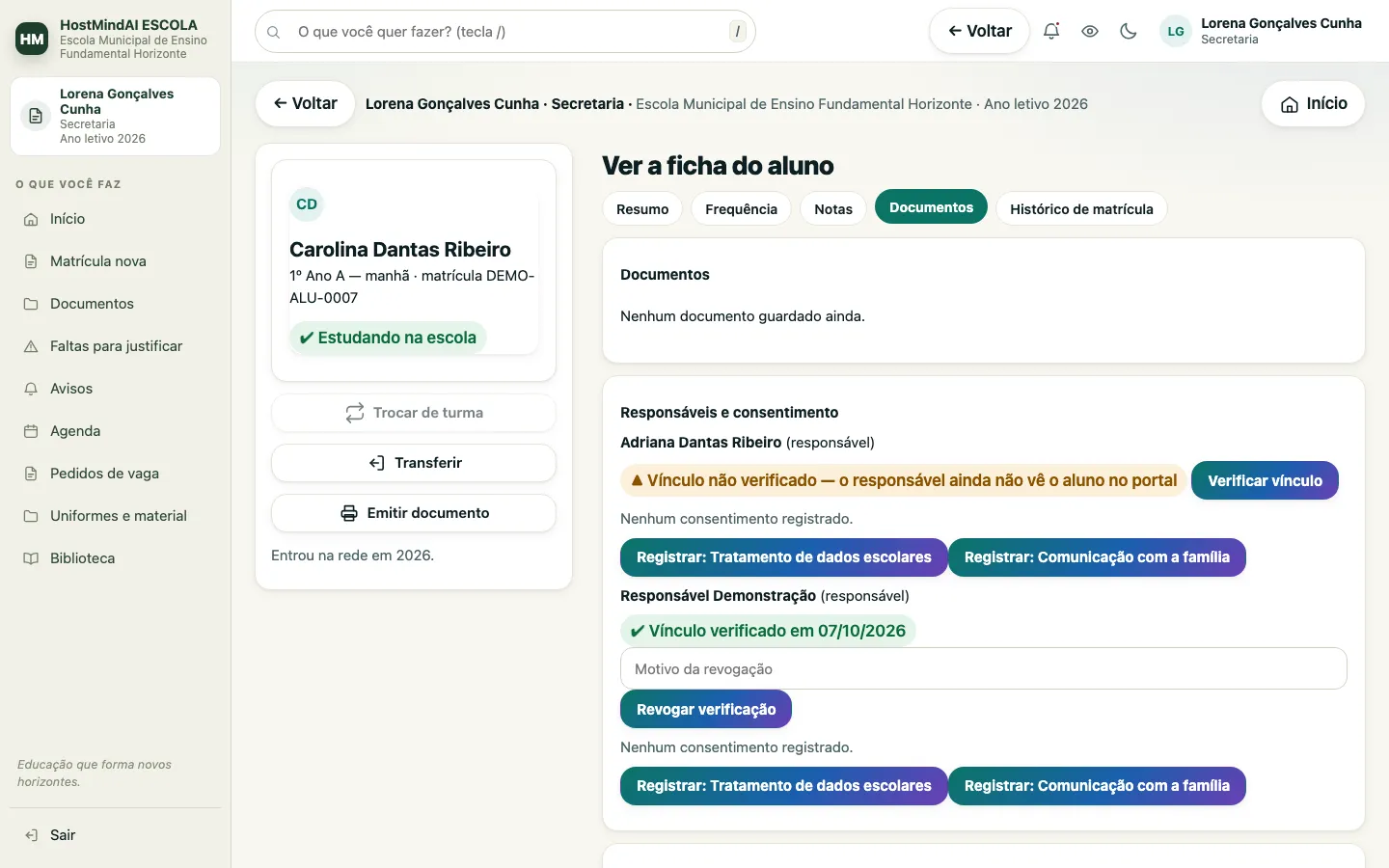Click Revogar verificação button
1389x868 pixels.
point(705,709)
